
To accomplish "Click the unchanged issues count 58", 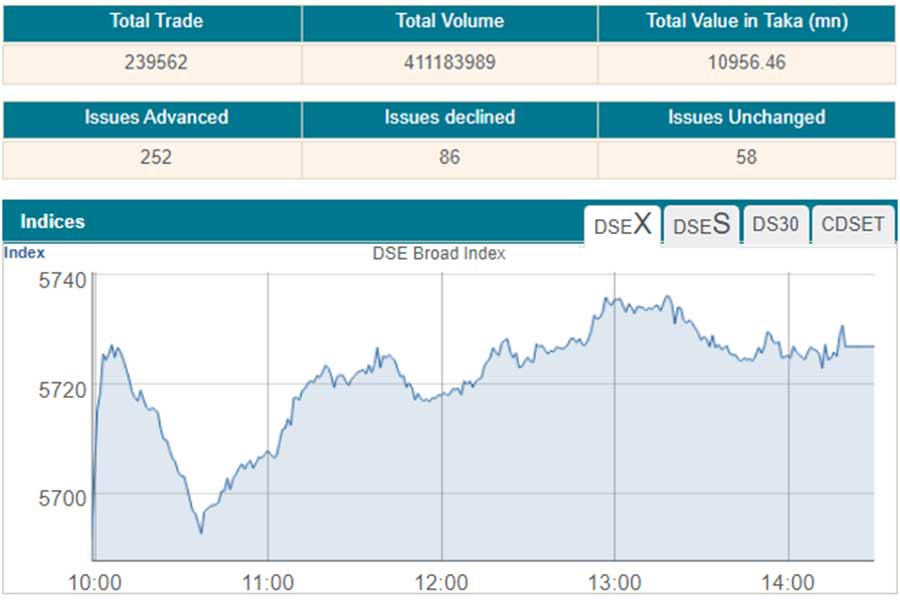I will tap(746, 157).
